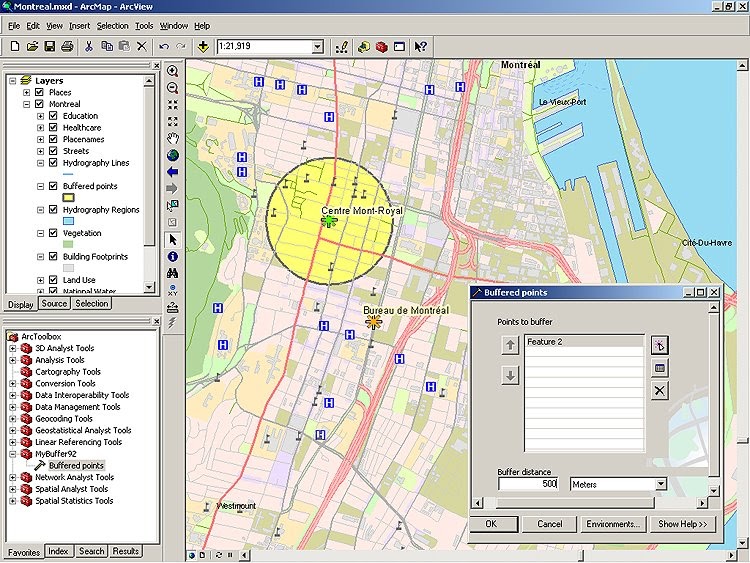Uncheck the Buffered points layer

(52, 186)
